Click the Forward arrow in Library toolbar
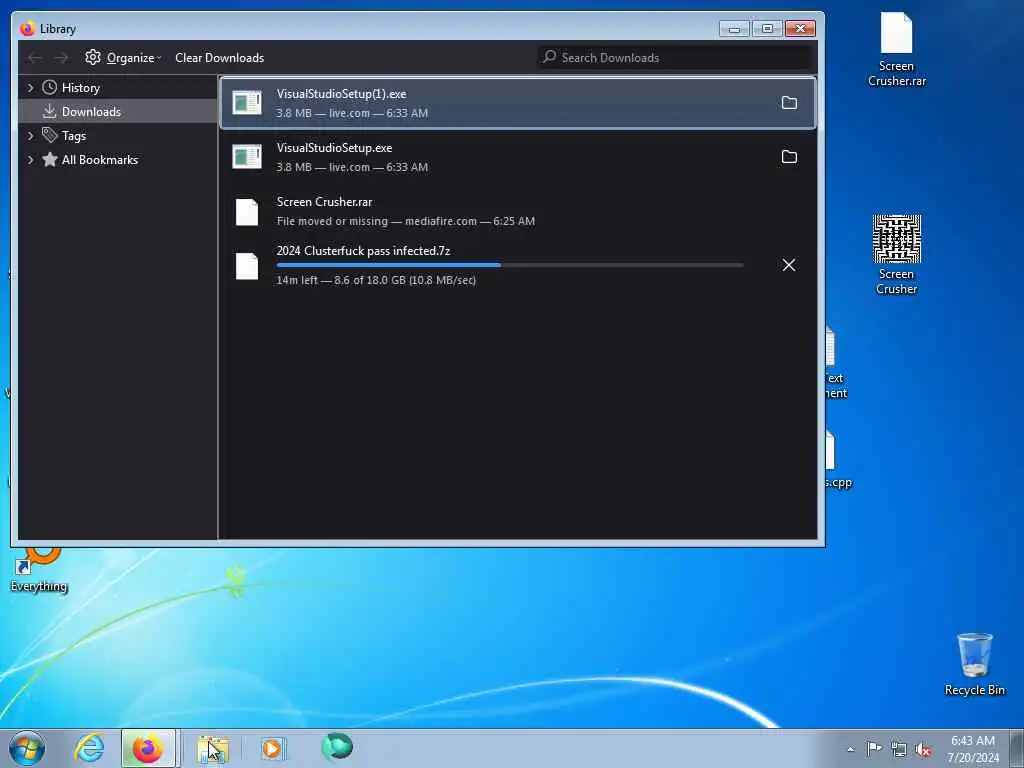The width and height of the screenshot is (1024, 768). click(x=61, y=58)
